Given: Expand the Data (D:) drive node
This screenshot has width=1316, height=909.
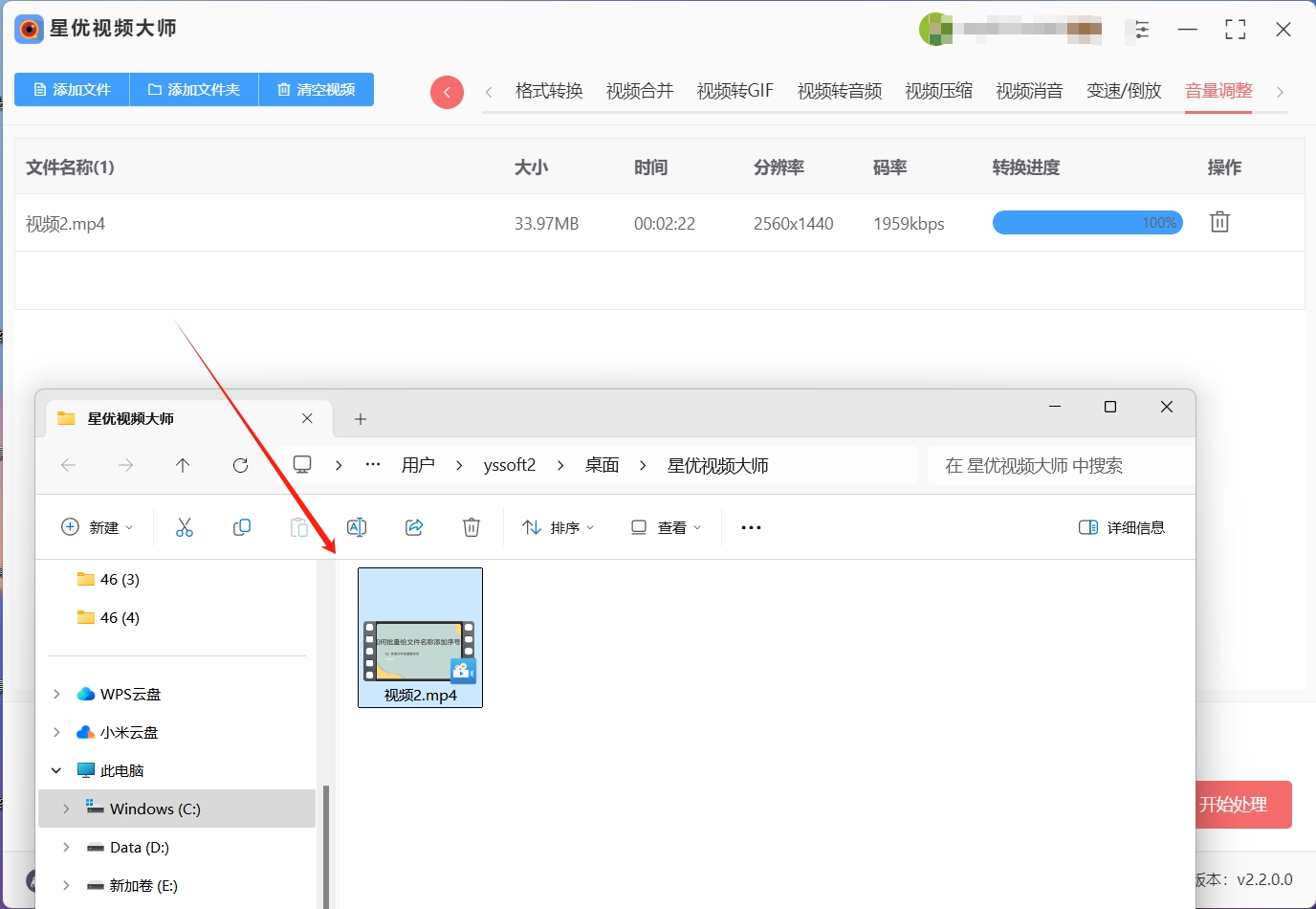Looking at the screenshot, I should (x=66, y=847).
